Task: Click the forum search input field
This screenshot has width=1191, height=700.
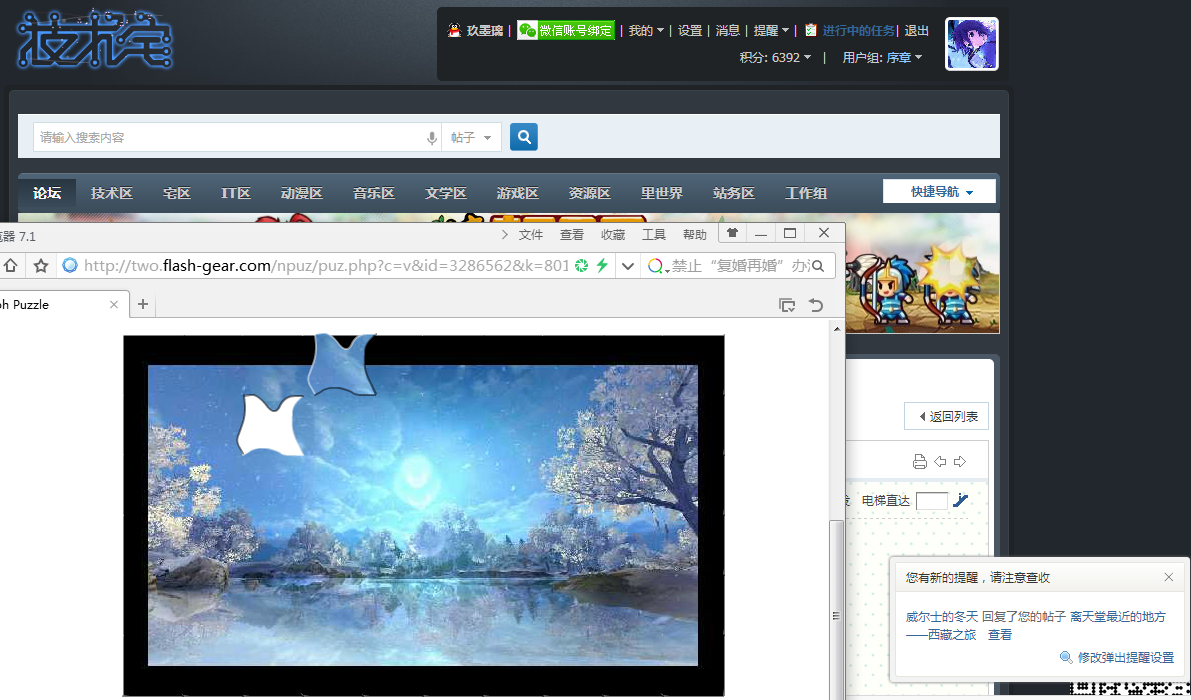Action: tap(230, 138)
